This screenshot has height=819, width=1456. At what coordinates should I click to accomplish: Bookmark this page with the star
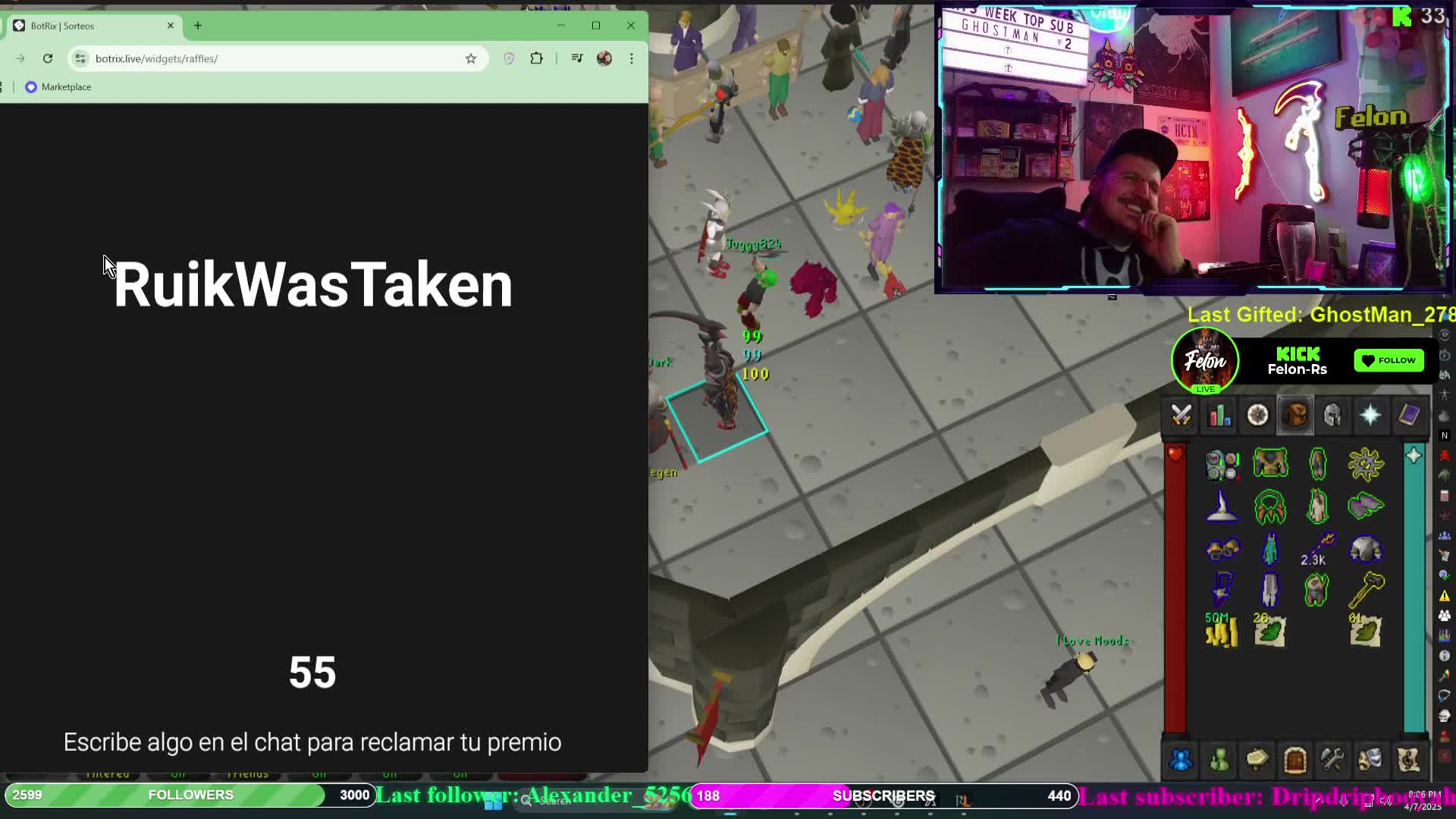(x=471, y=58)
